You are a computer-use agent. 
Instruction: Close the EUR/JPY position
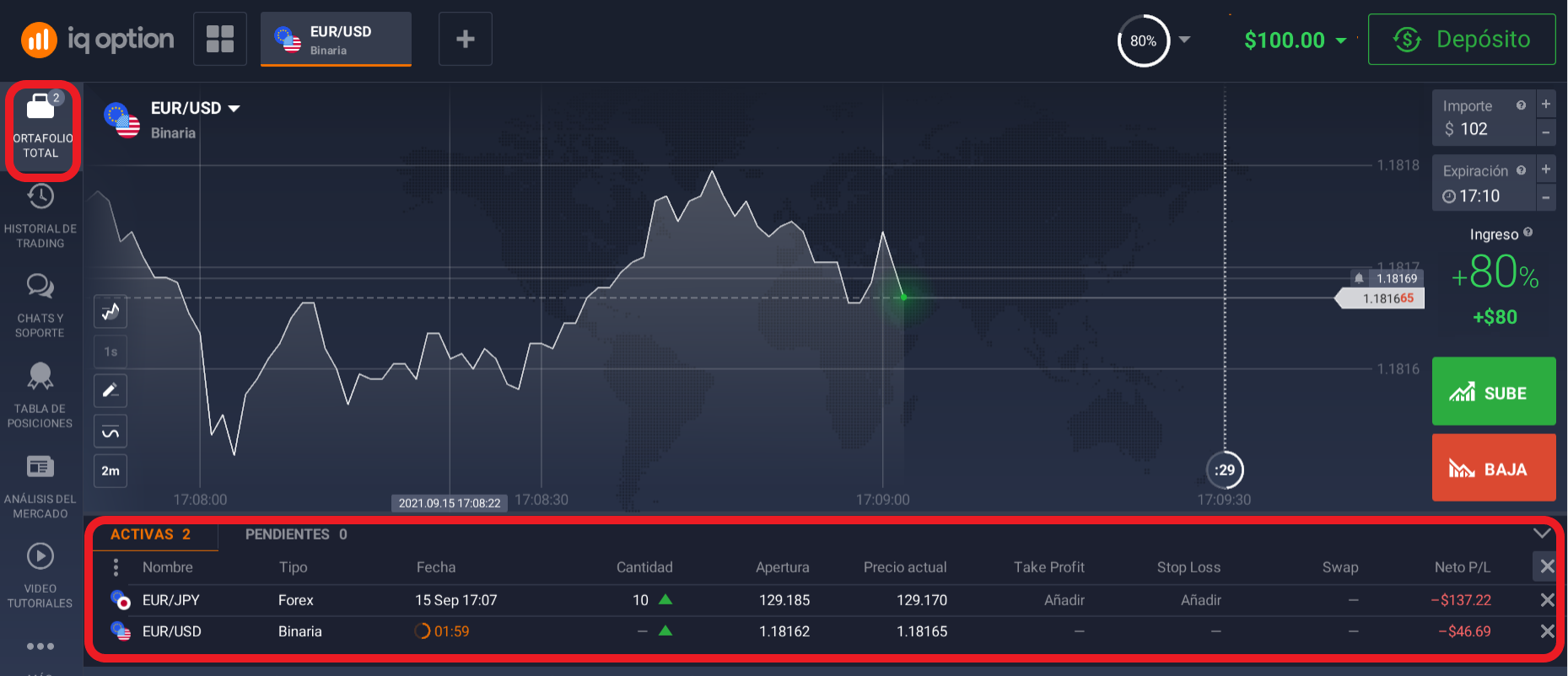[x=1547, y=600]
